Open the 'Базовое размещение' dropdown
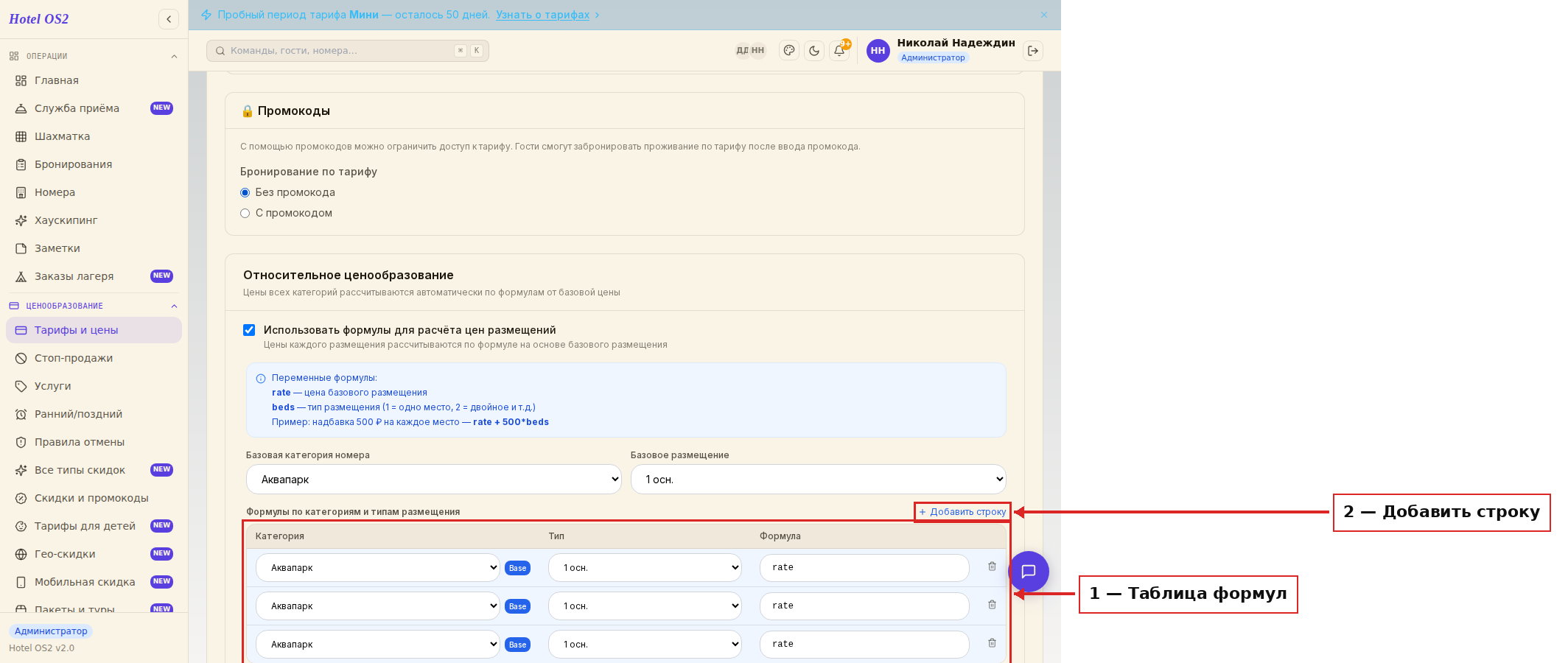 [818, 480]
